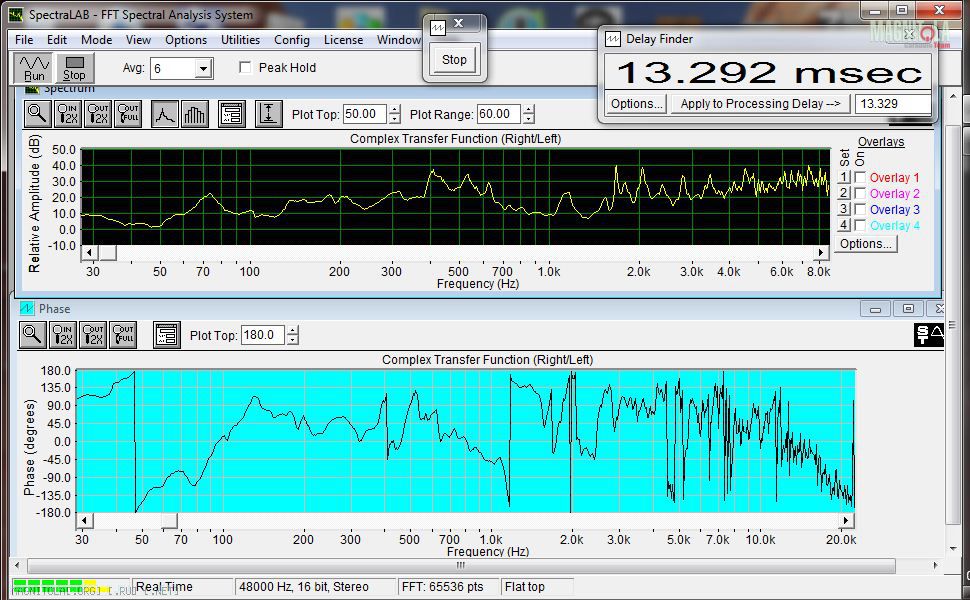Click the small floating window waveform icon

[x=438, y=28]
